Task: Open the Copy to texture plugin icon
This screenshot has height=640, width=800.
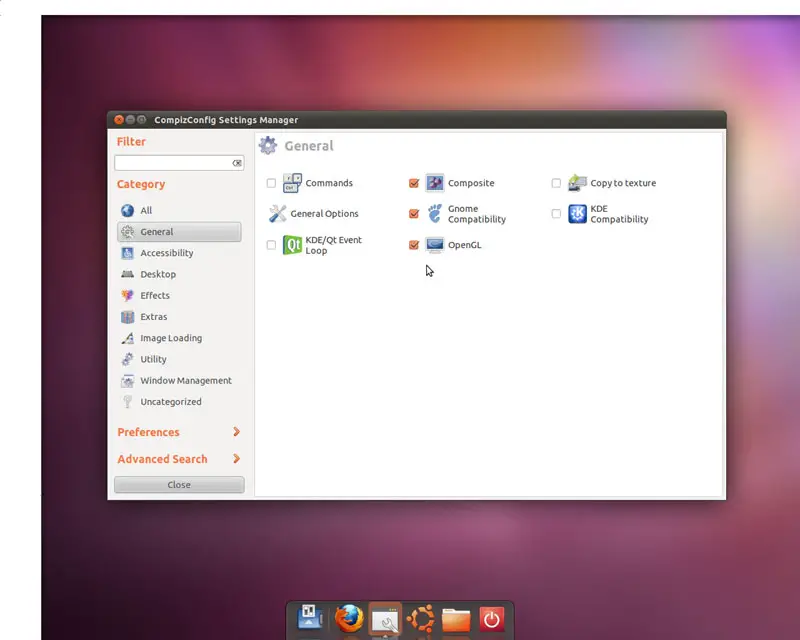Action: pyautogui.click(x=578, y=183)
